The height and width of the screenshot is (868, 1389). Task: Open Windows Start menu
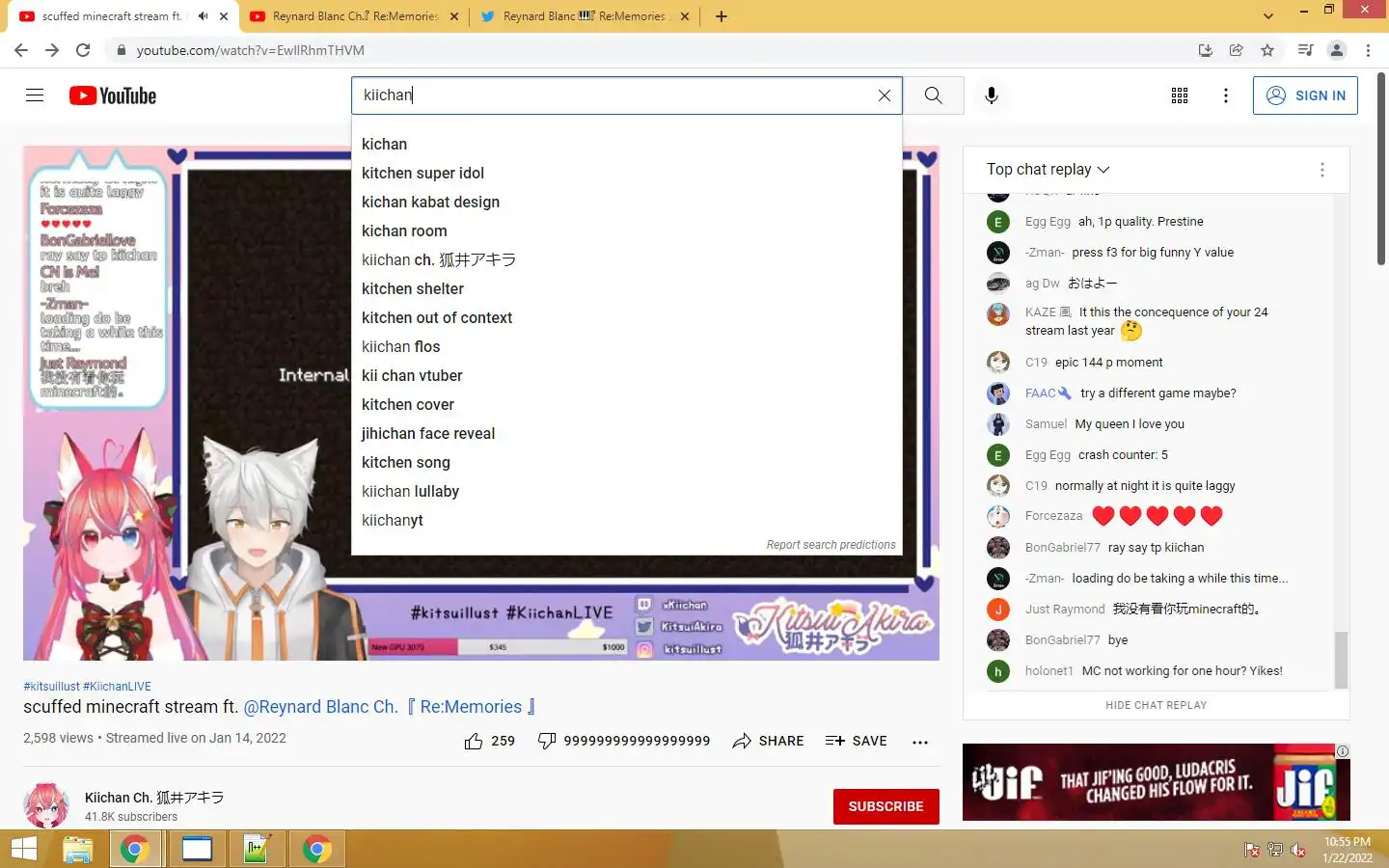coord(23,850)
